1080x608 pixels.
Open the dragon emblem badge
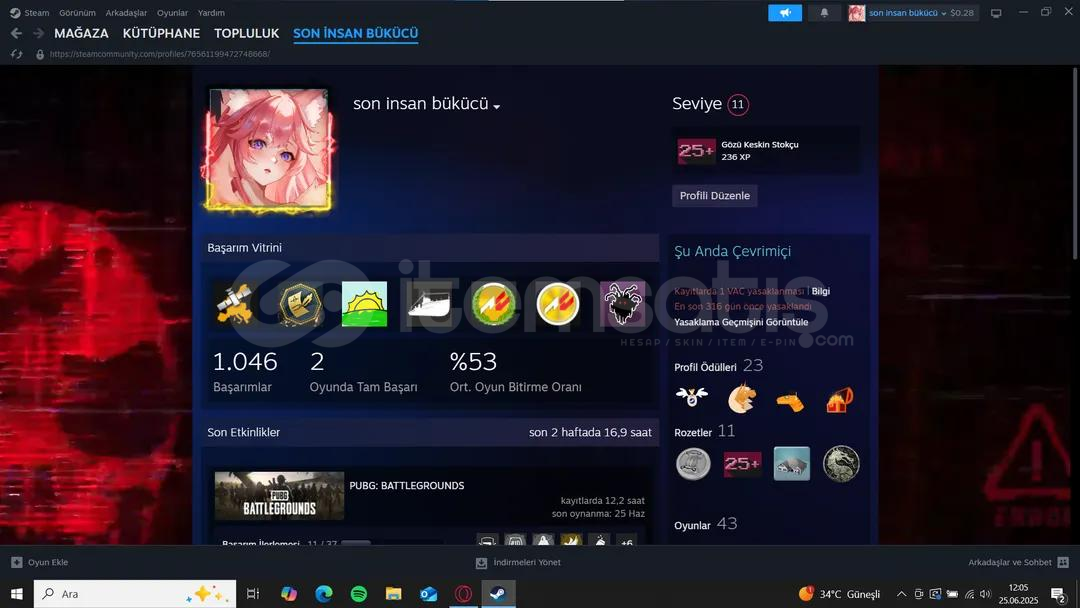(x=841, y=463)
